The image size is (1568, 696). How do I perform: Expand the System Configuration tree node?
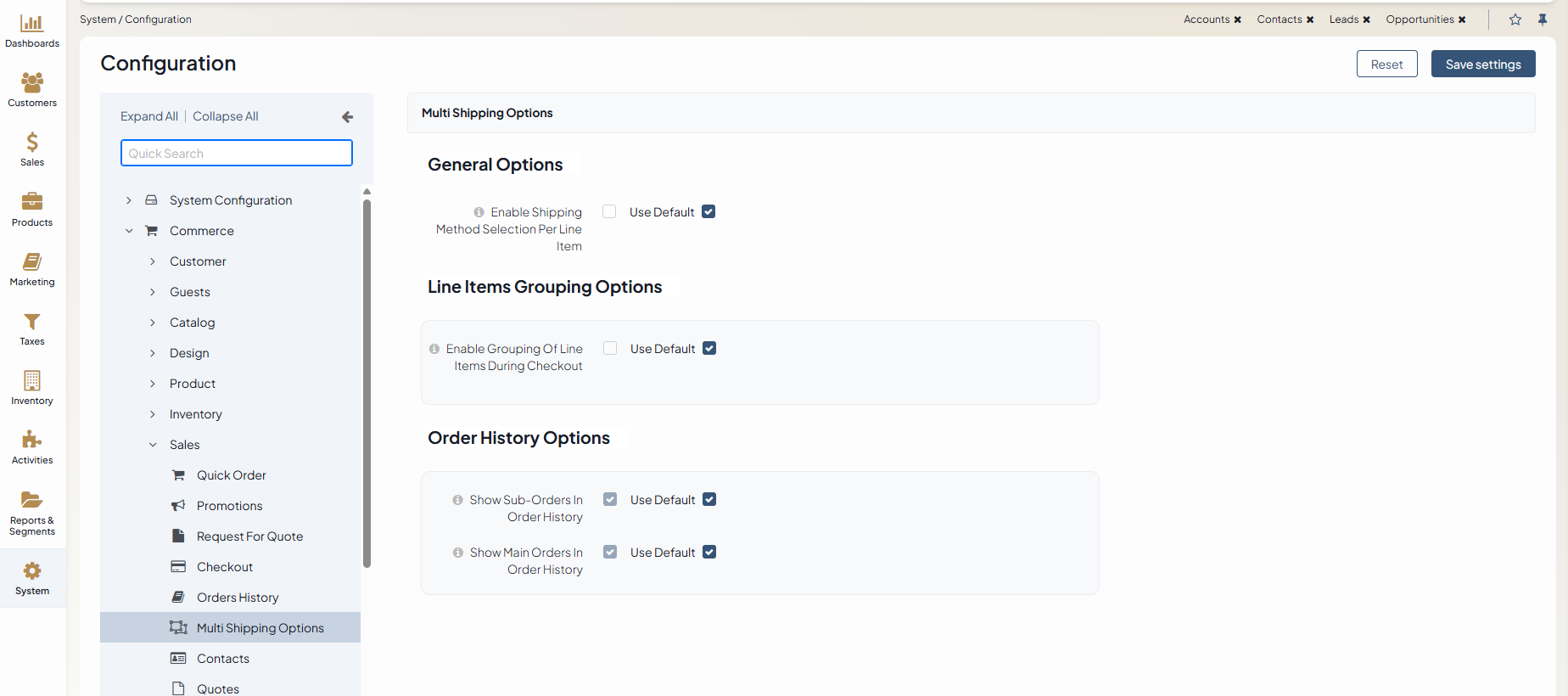coord(129,200)
